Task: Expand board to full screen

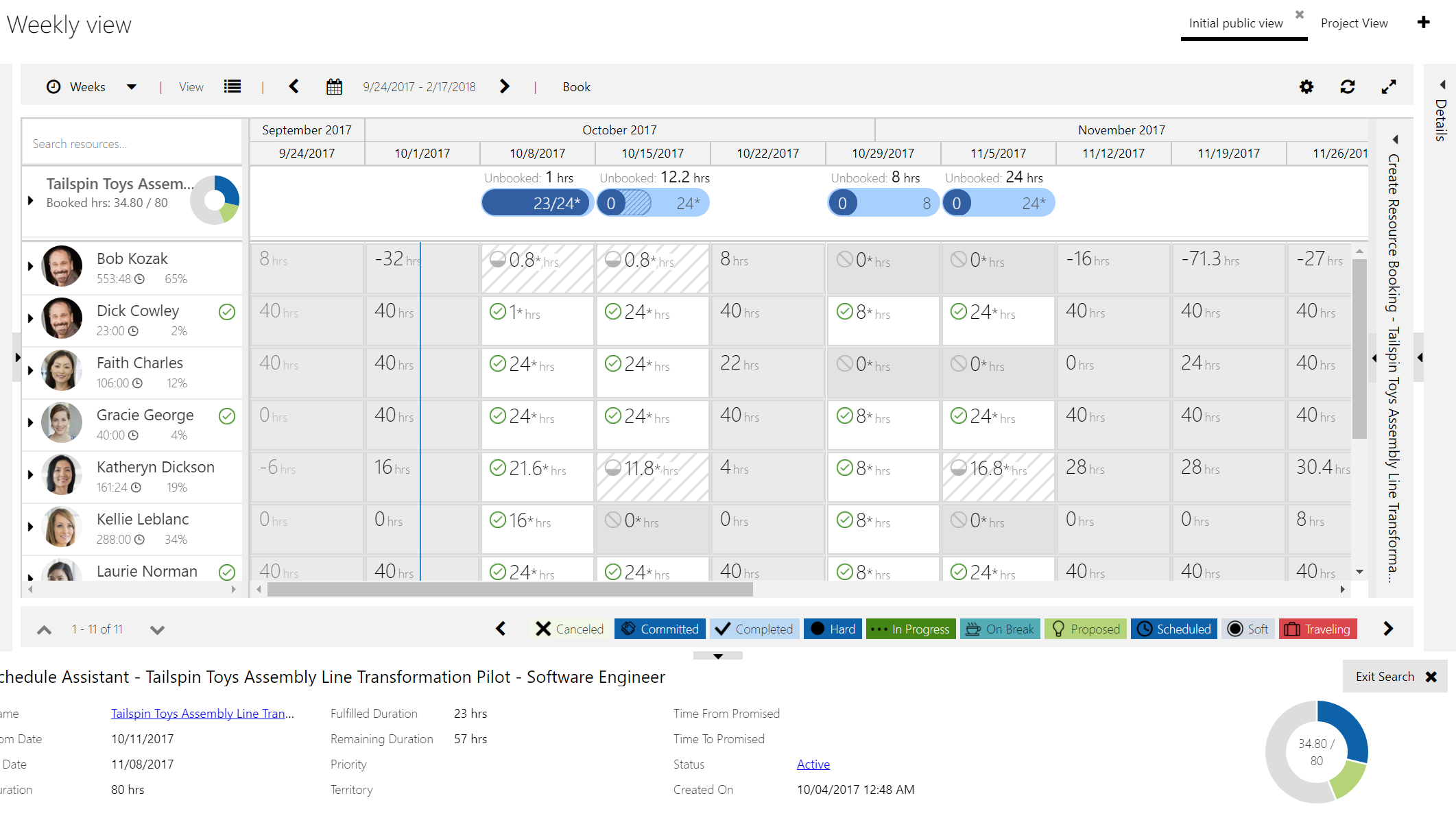Action: [1389, 87]
